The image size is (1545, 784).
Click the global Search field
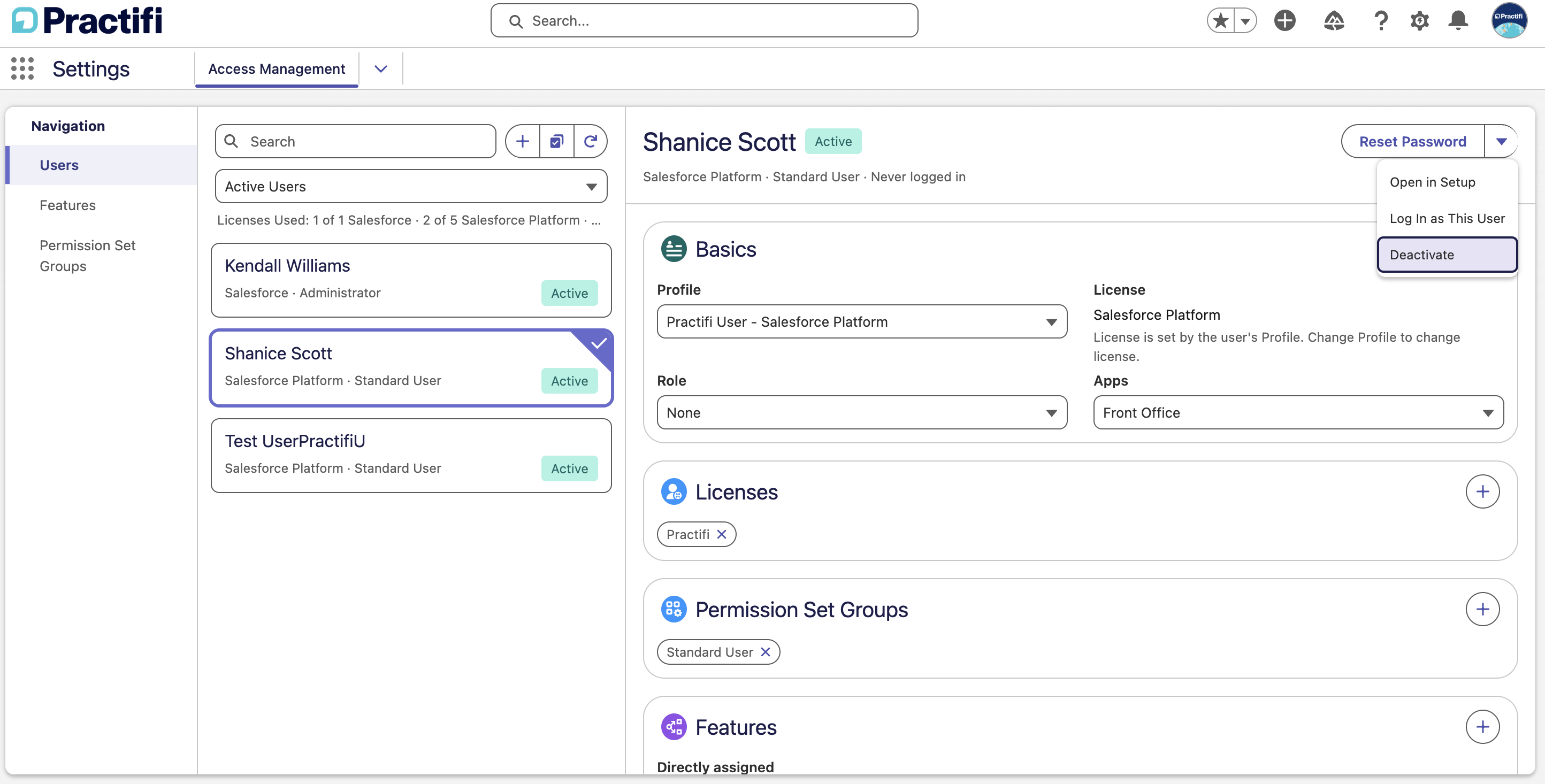click(704, 21)
